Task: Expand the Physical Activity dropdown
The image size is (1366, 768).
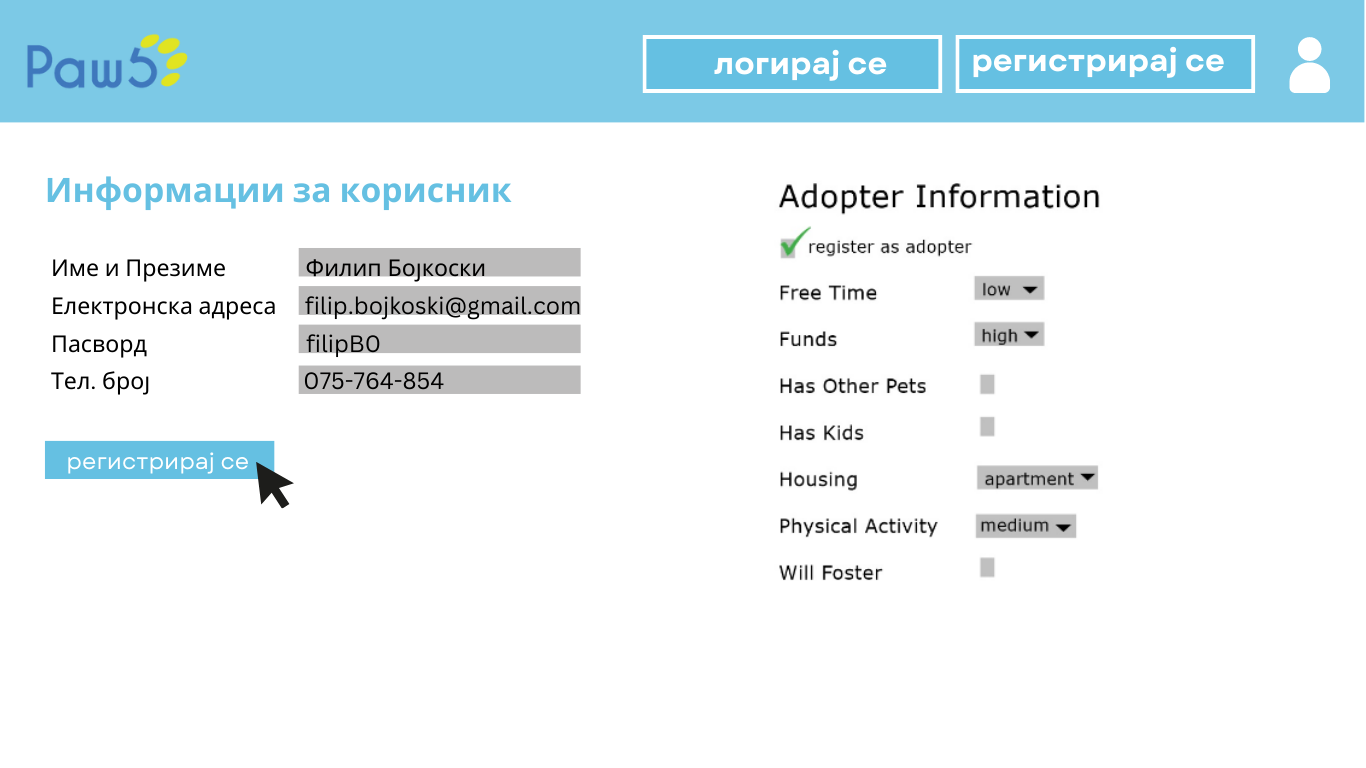Action: [1025, 525]
